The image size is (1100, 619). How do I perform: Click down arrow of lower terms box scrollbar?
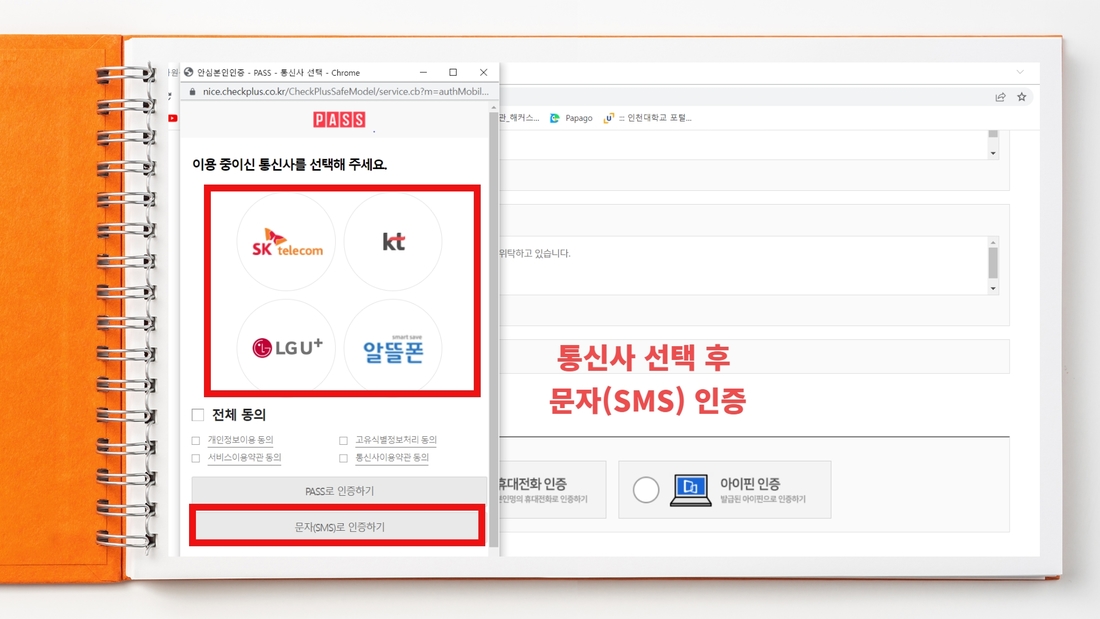993,288
